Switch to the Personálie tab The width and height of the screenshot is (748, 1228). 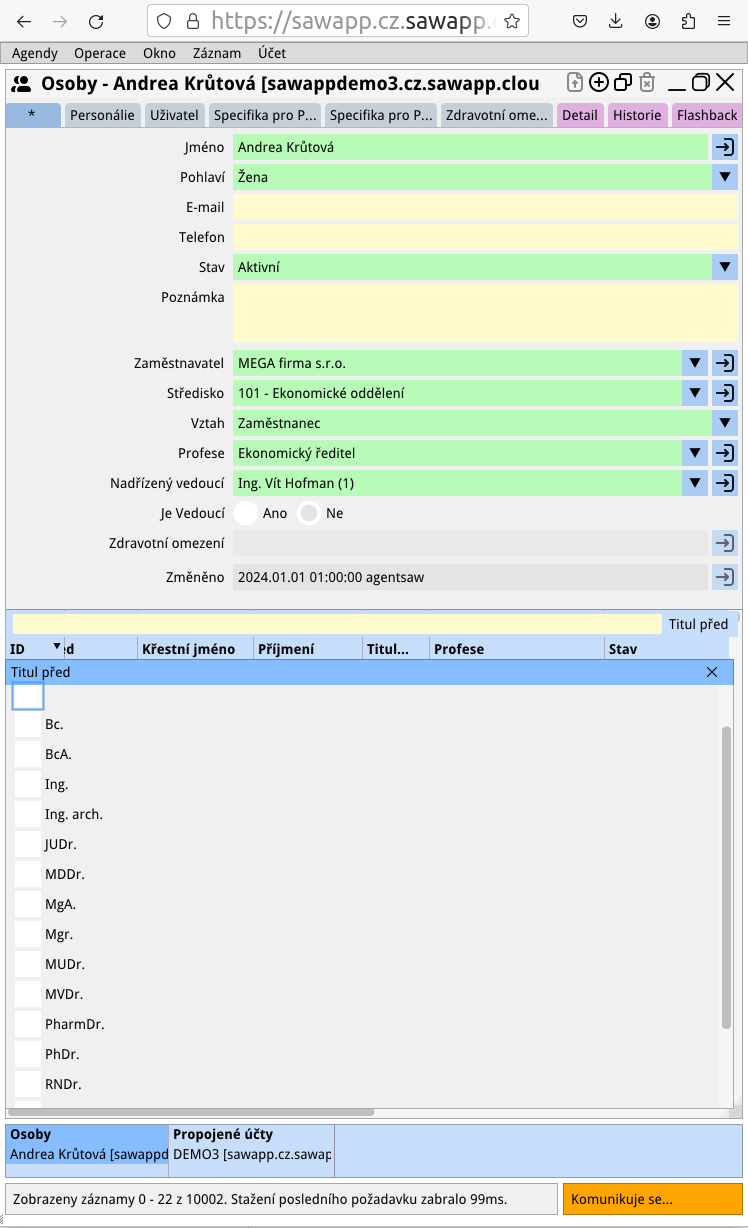(x=102, y=115)
